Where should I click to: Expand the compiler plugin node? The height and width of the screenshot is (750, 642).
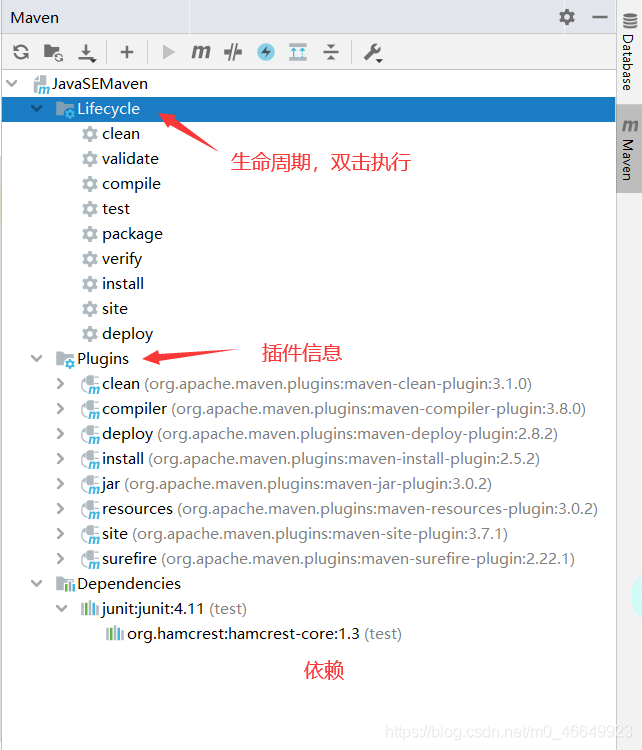tap(61, 408)
